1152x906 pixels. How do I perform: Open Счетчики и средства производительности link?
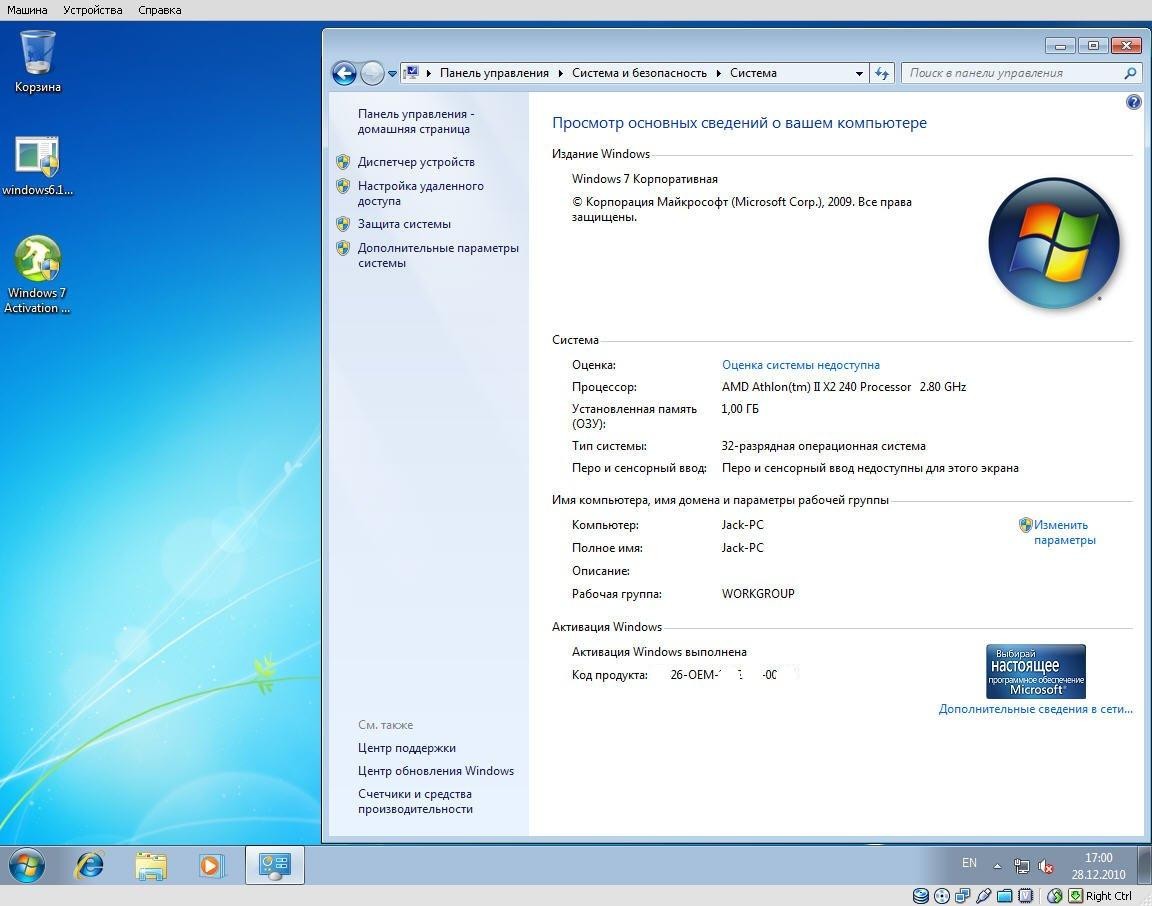point(415,802)
